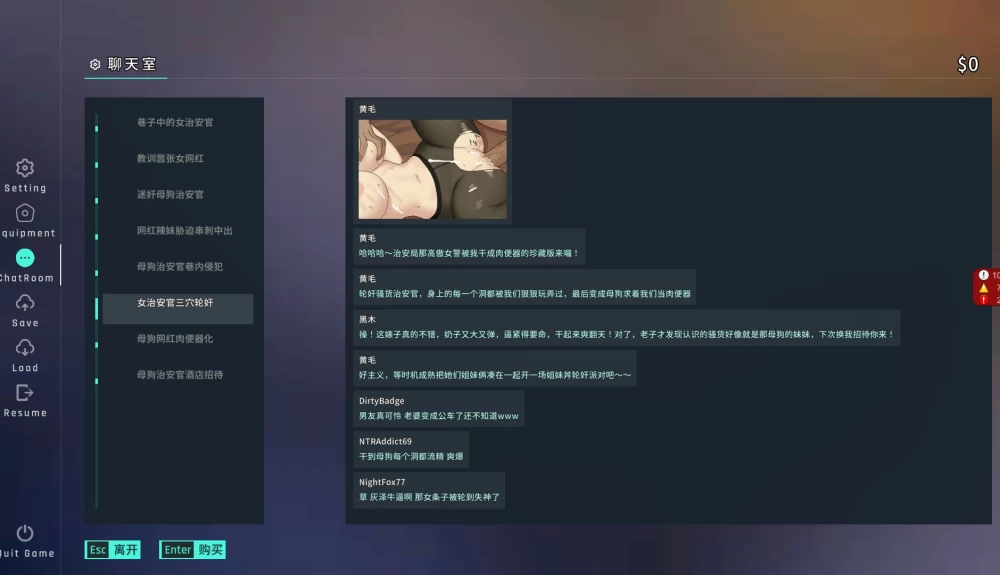Click the $0 money balance
This screenshot has width=1000, height=575.
click(967, 64)
